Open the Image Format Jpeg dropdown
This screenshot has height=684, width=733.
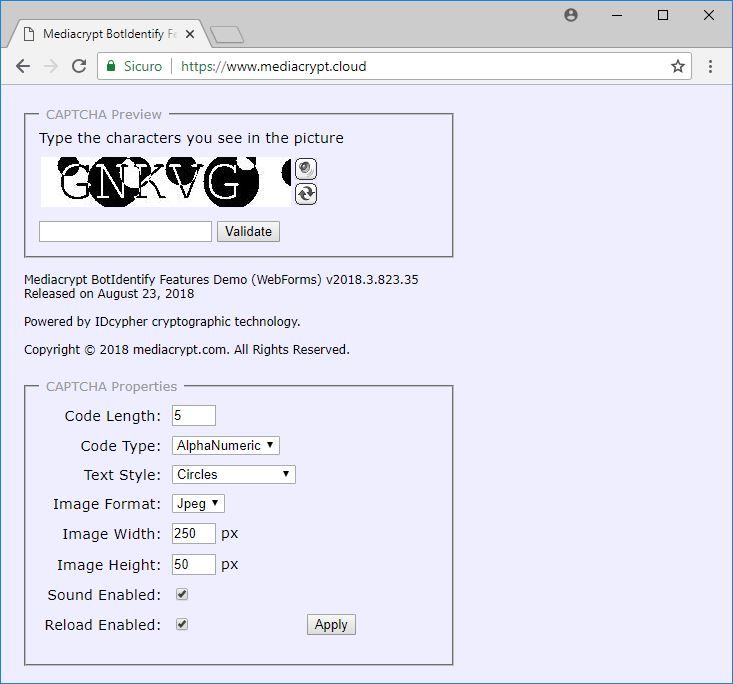point(198,504)
